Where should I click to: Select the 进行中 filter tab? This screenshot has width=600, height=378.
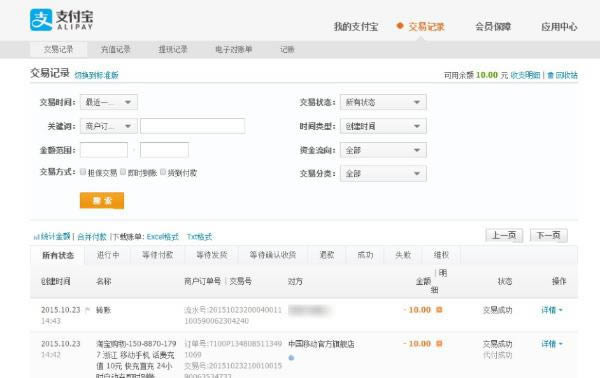[x=108, y=255]
